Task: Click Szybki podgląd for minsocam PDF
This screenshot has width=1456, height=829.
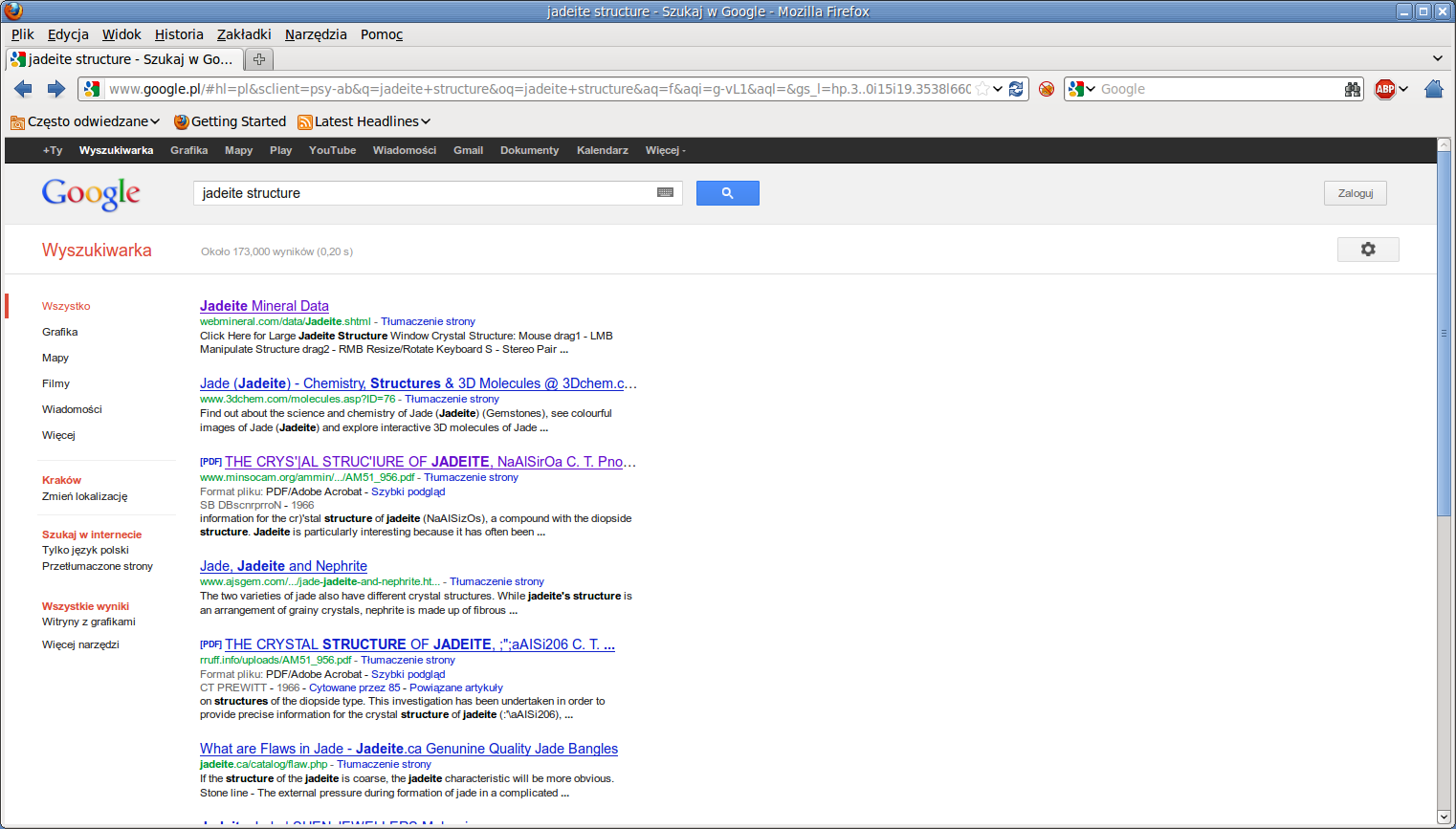Action: click(x=408, y=491)
